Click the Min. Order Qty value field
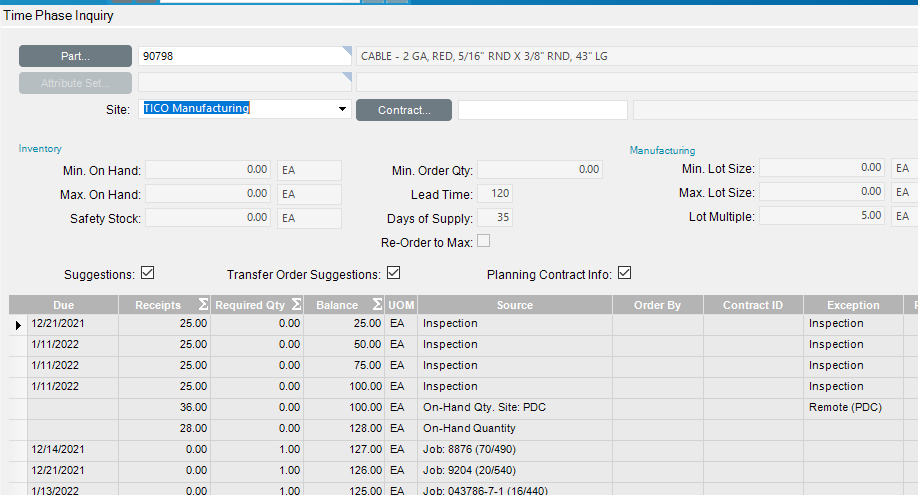Screen dimensions: 918x495 [x=540, y=169]
